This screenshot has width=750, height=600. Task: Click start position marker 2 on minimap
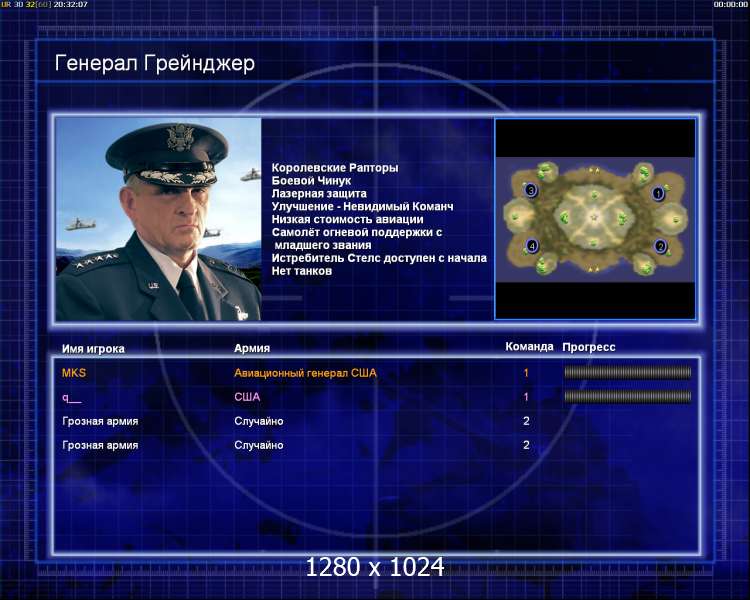(x=661, y=247)
